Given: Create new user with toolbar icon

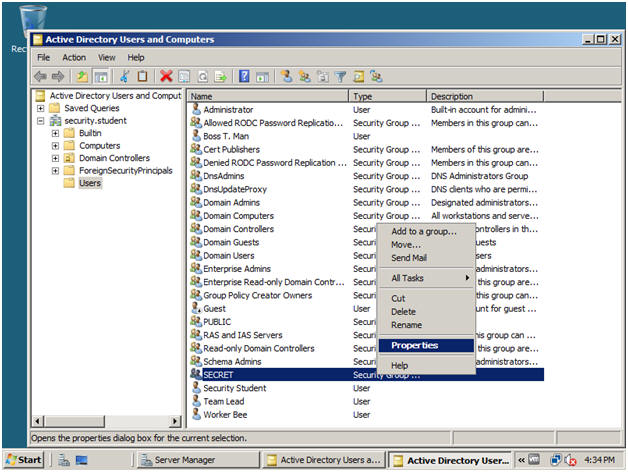Looking at the screenshot, I should pos(286,76).
